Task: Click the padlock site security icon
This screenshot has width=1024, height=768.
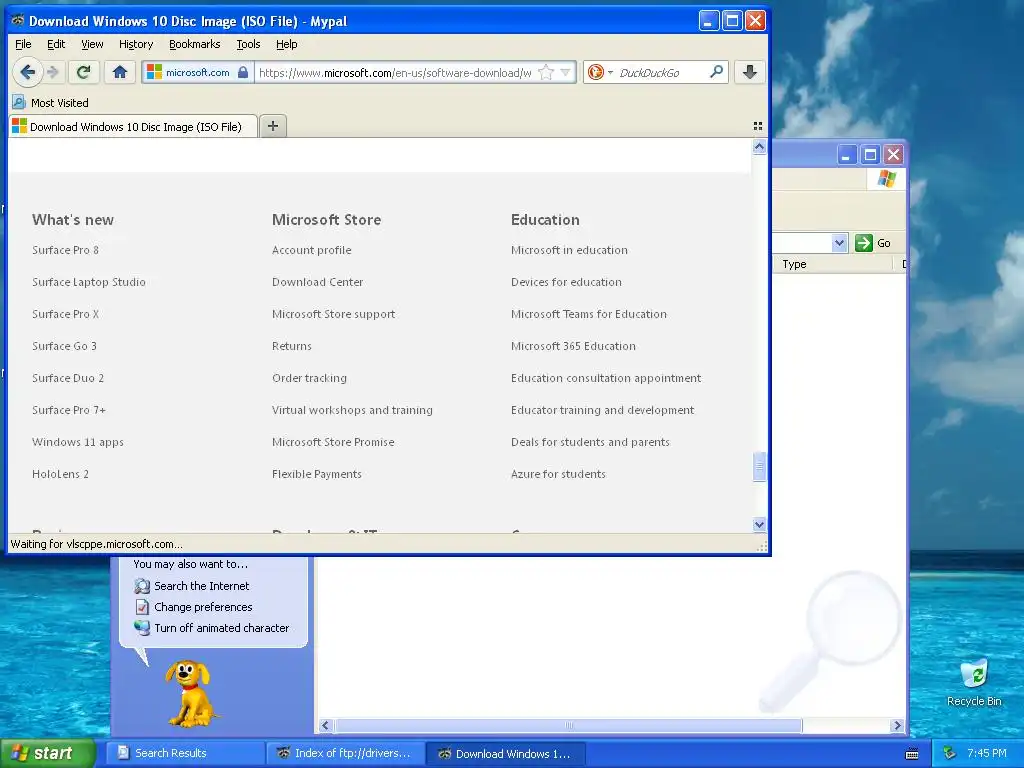Action: (243, 72)
